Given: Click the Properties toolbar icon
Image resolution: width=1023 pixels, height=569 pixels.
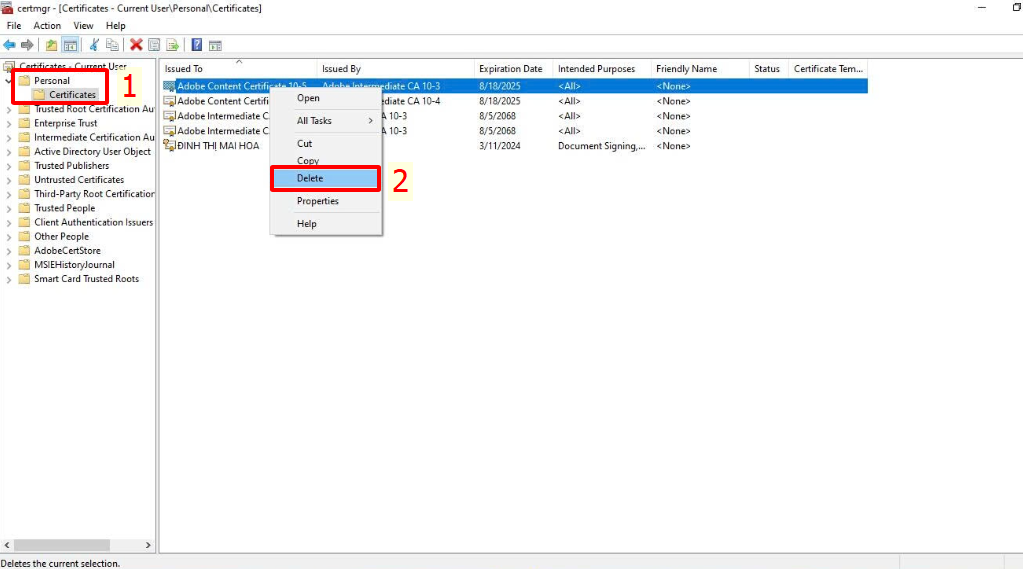Looking at the screenshot, I should pos(154,45).
